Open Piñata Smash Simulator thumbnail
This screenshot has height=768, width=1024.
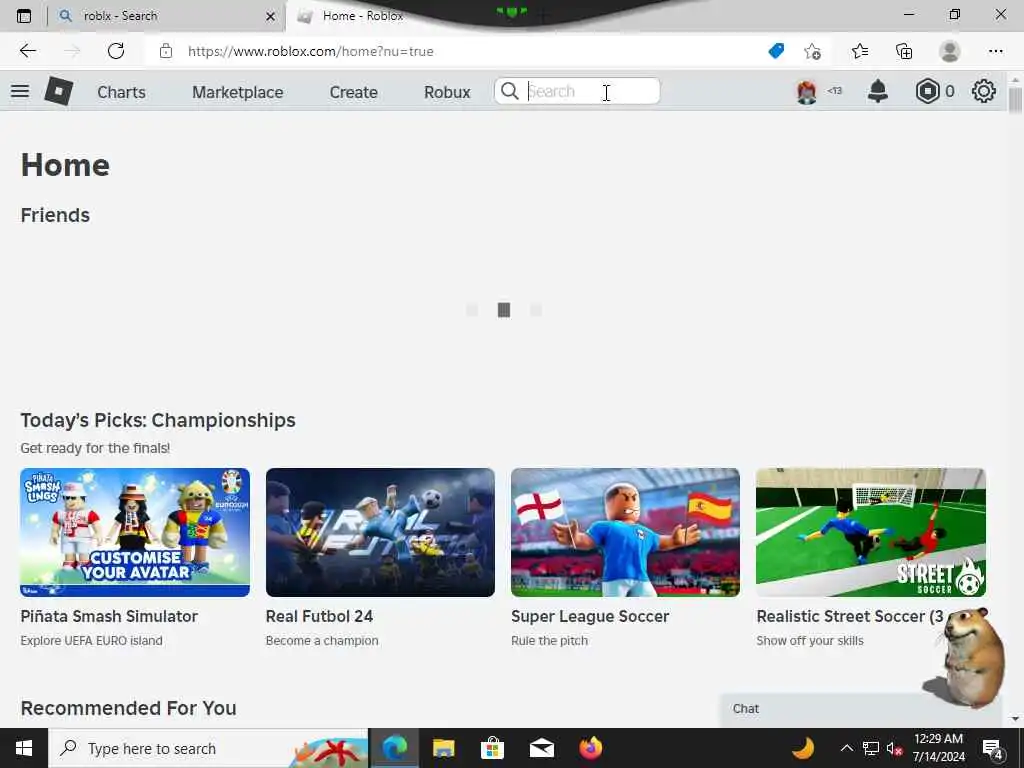135,532
